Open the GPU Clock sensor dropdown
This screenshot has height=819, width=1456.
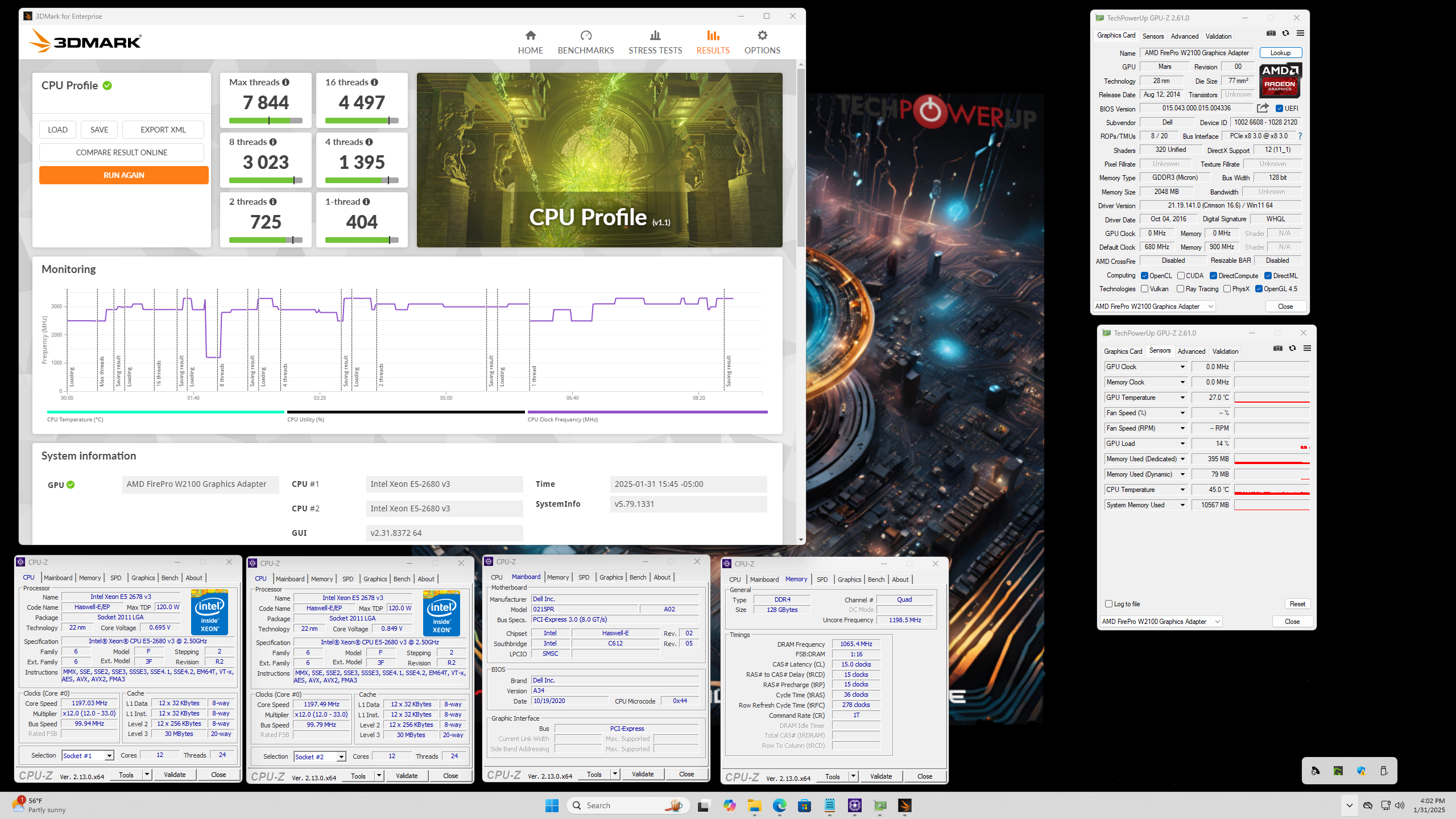pos(1182,367)
